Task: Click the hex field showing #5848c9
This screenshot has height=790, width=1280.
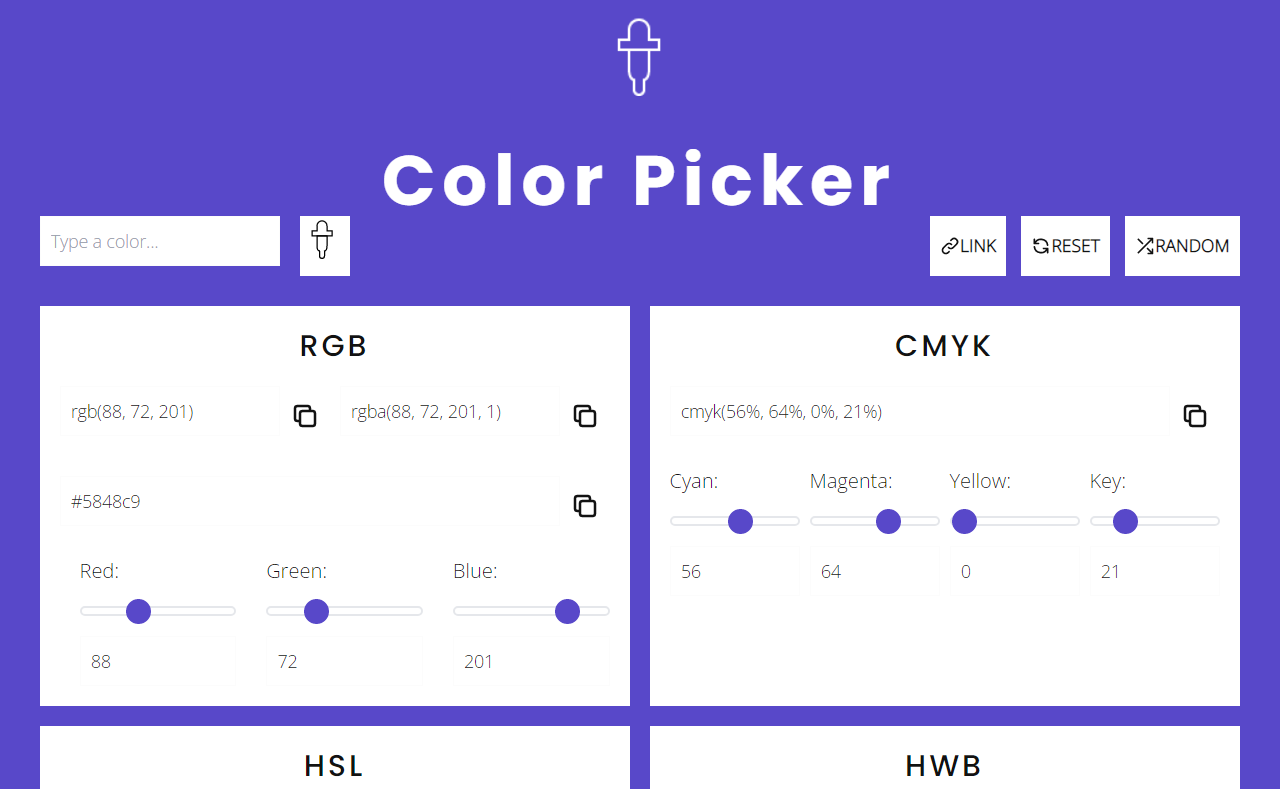Action: (309, 501)
